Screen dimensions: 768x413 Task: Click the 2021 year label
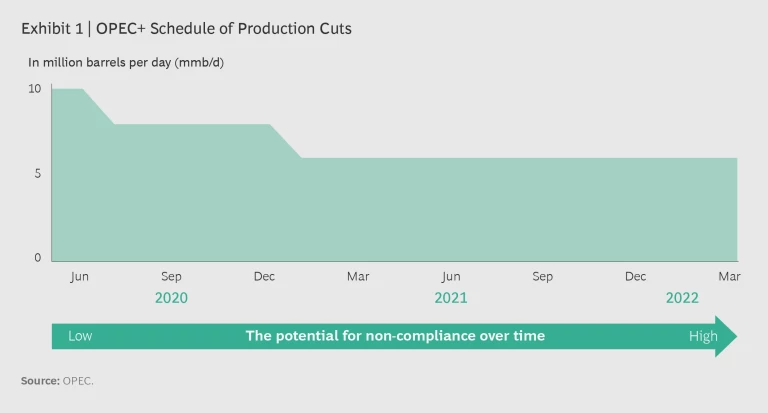point(451,298)
